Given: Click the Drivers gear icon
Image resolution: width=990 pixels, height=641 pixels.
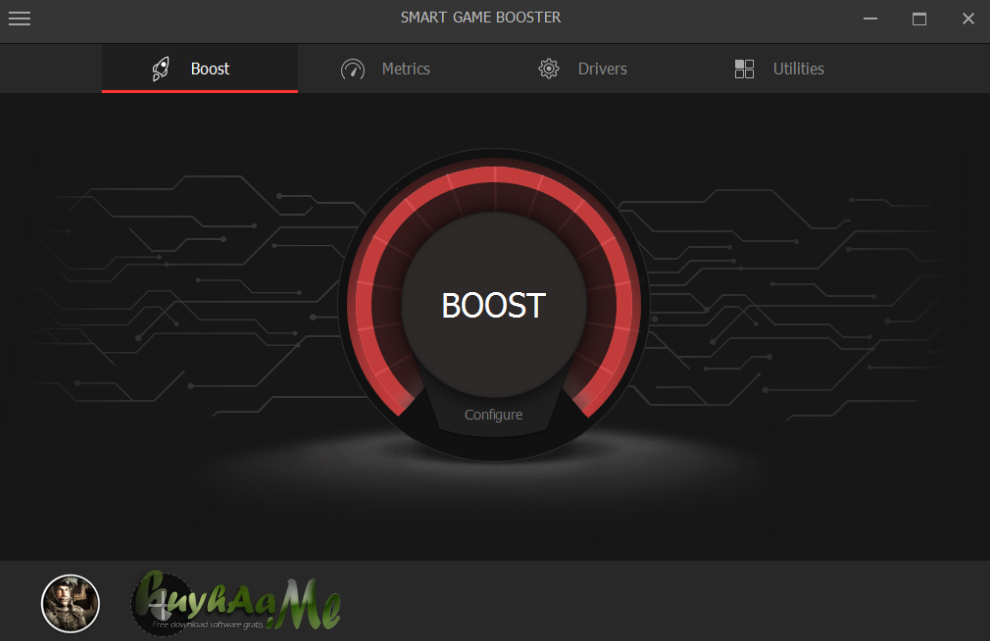Looking at the screenshot, I should pyautogui.click(x=549, y=68).
